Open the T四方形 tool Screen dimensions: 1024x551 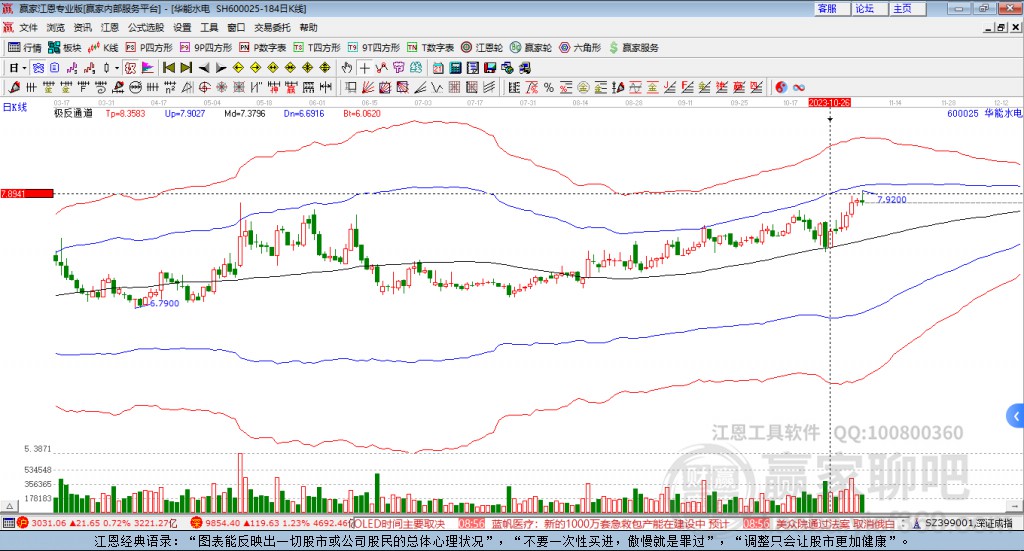(317, 48)
